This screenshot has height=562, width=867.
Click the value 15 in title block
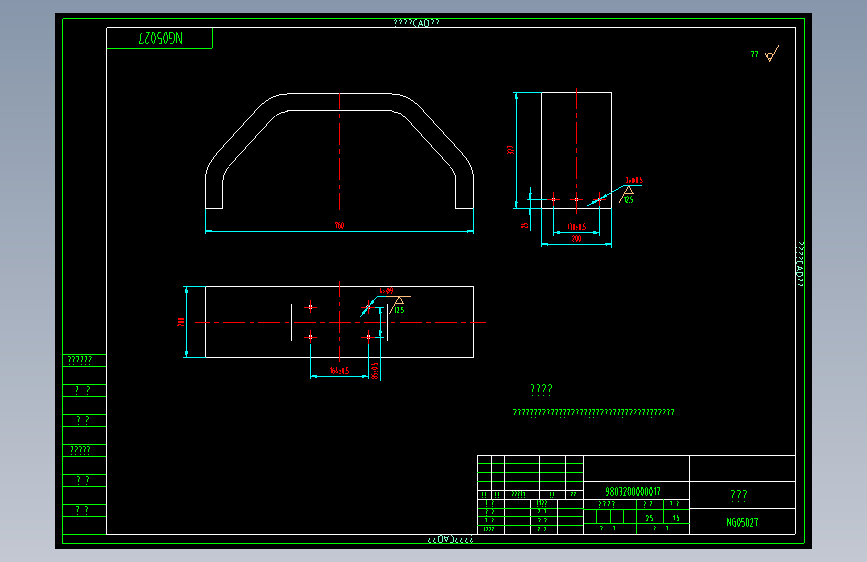676,518
